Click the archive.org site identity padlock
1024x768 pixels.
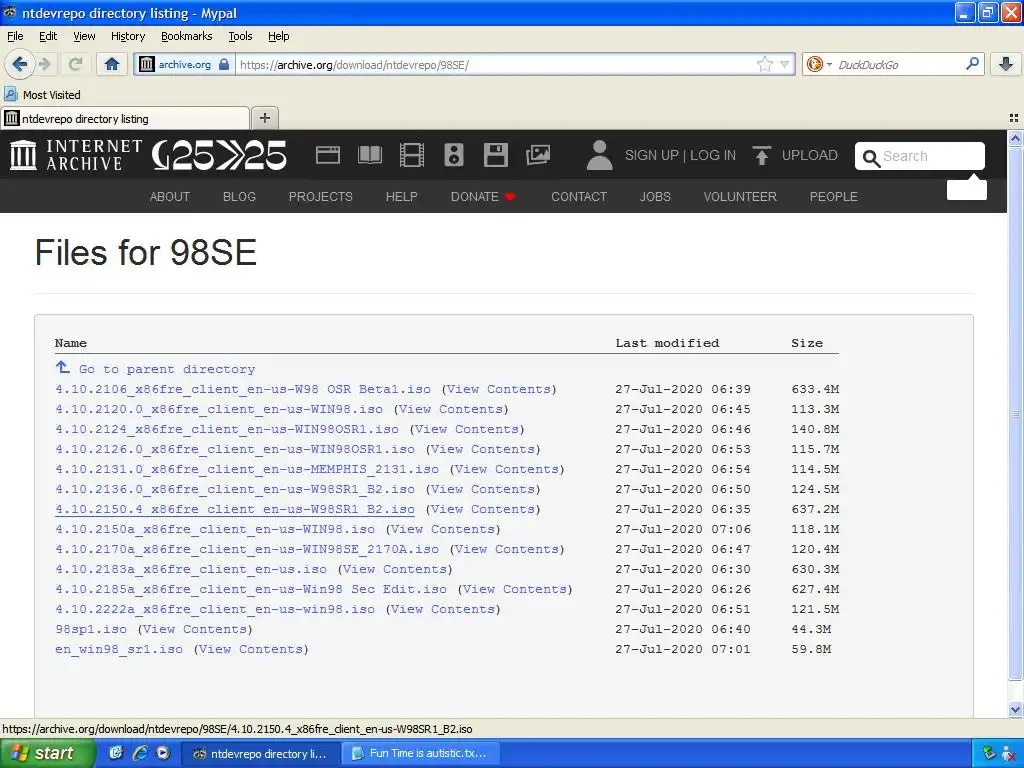pyautogui.click(x=224, y=64)
